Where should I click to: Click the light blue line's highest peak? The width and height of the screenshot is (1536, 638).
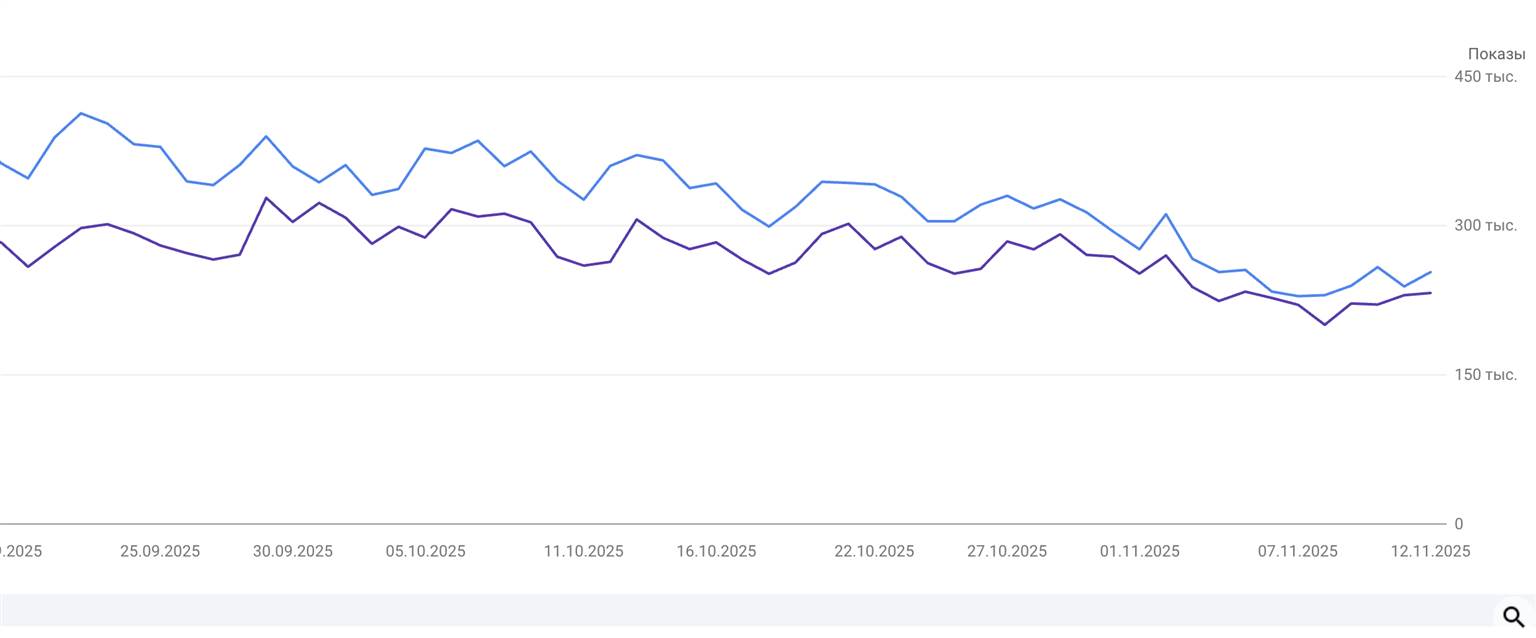(81, 113)
